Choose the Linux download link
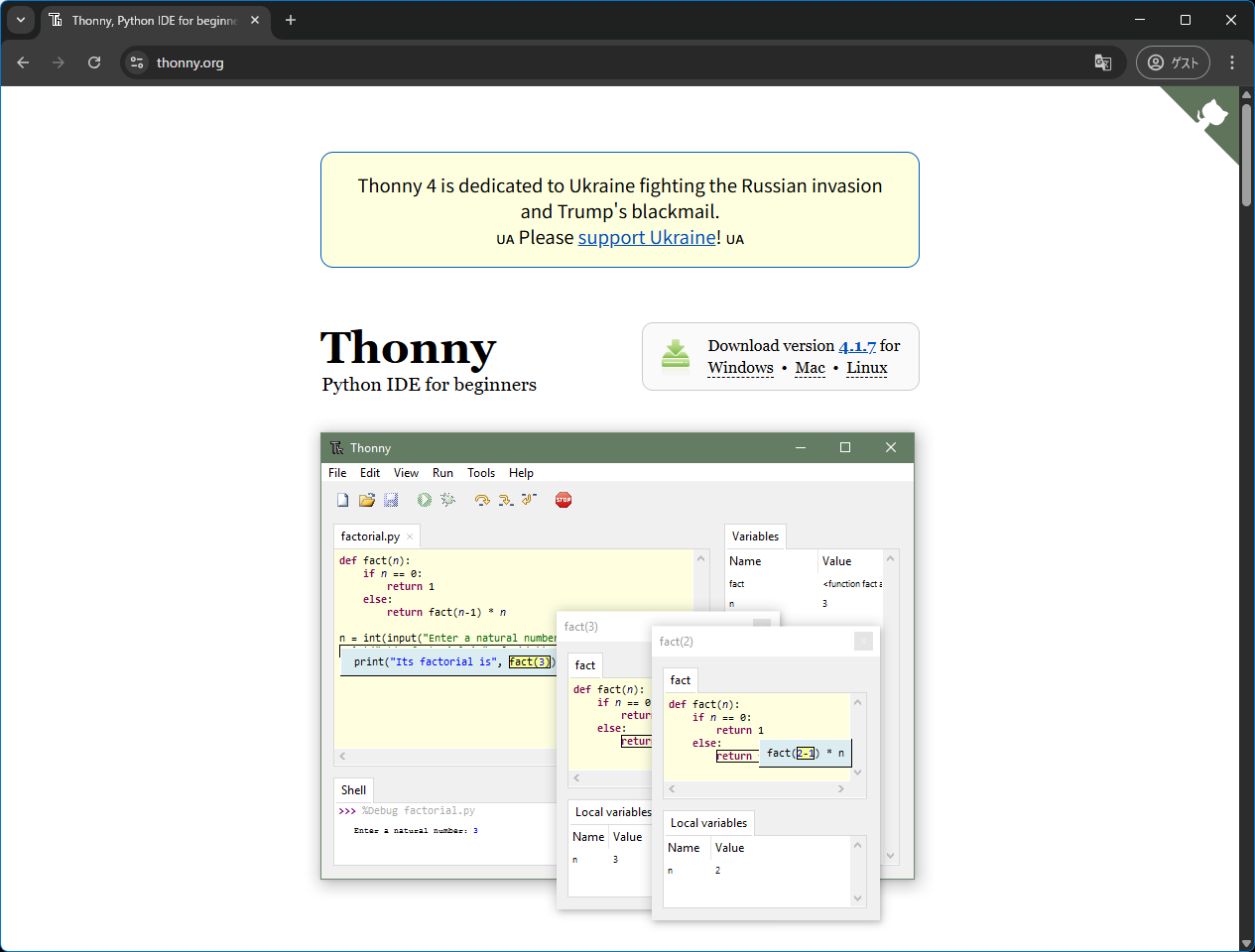The width and height of the screenshot is (1255, 952). pos(867,368)
